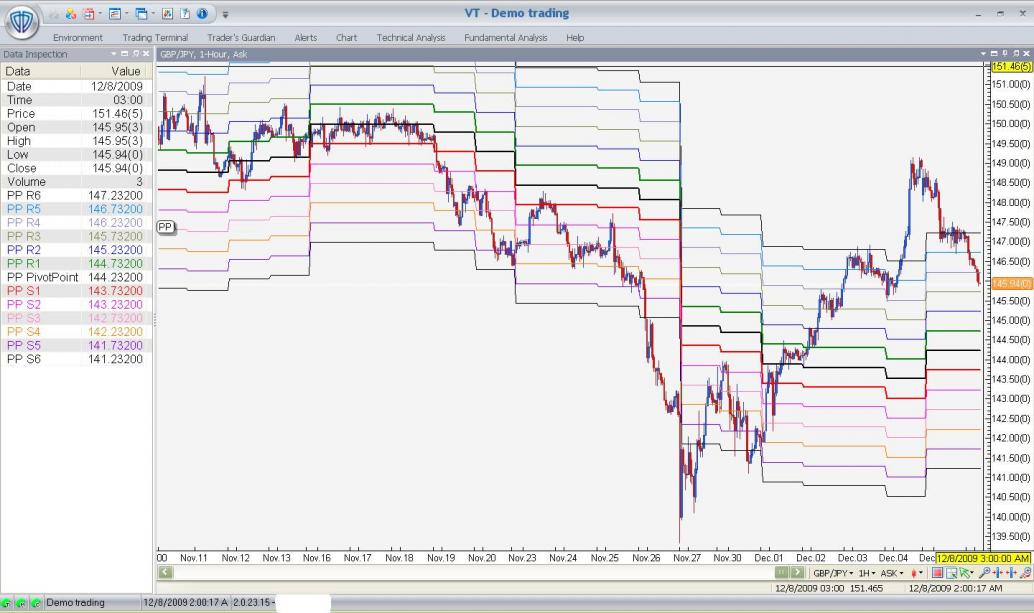The height and width of the screenshot is (613, 1034).
Task: Open chart window options dropdown arrow
Action: pos(983,53)
